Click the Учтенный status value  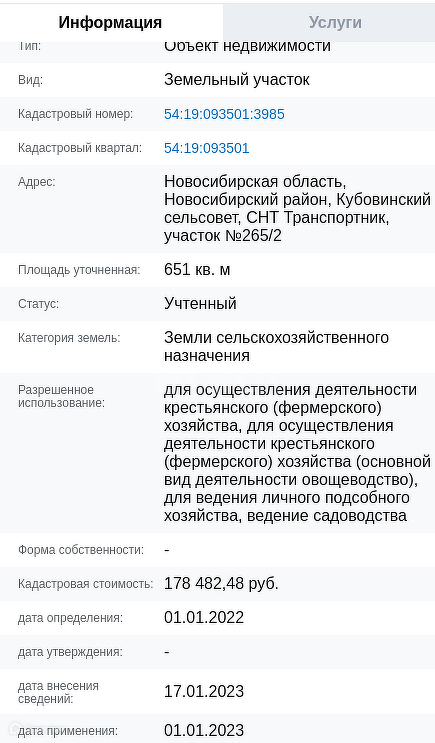(x=200, y=304)
